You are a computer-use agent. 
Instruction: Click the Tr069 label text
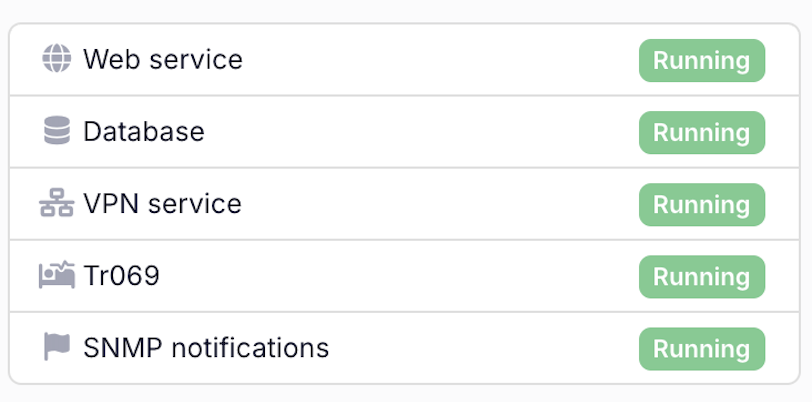pyautogui.click(x=121, y=275)
